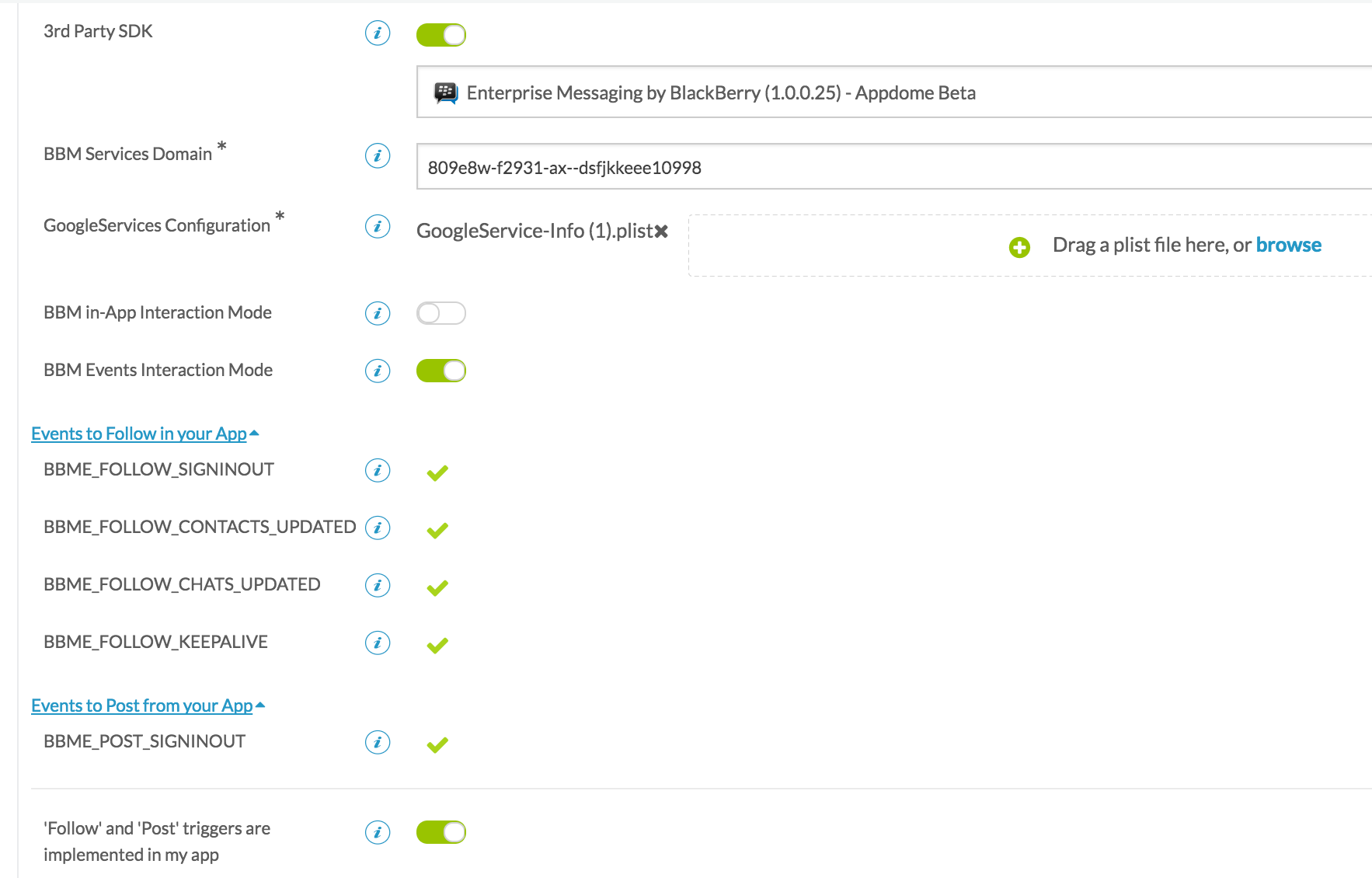Click the GoogleServices Configuration label

pyautogui.click(x=157, y=225)
